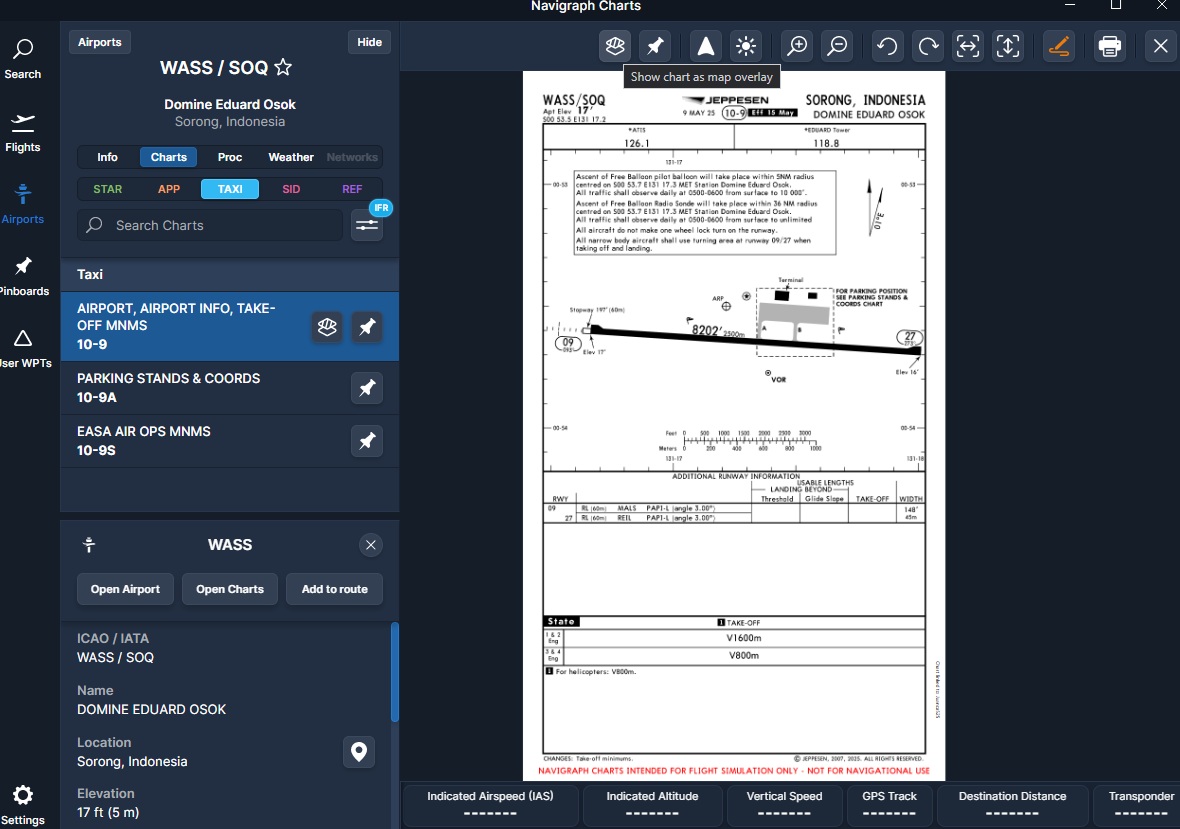Screen dimensions: 1180x829
Task: Rotate chart counterclockwise
Action: [x=887, y=46]
